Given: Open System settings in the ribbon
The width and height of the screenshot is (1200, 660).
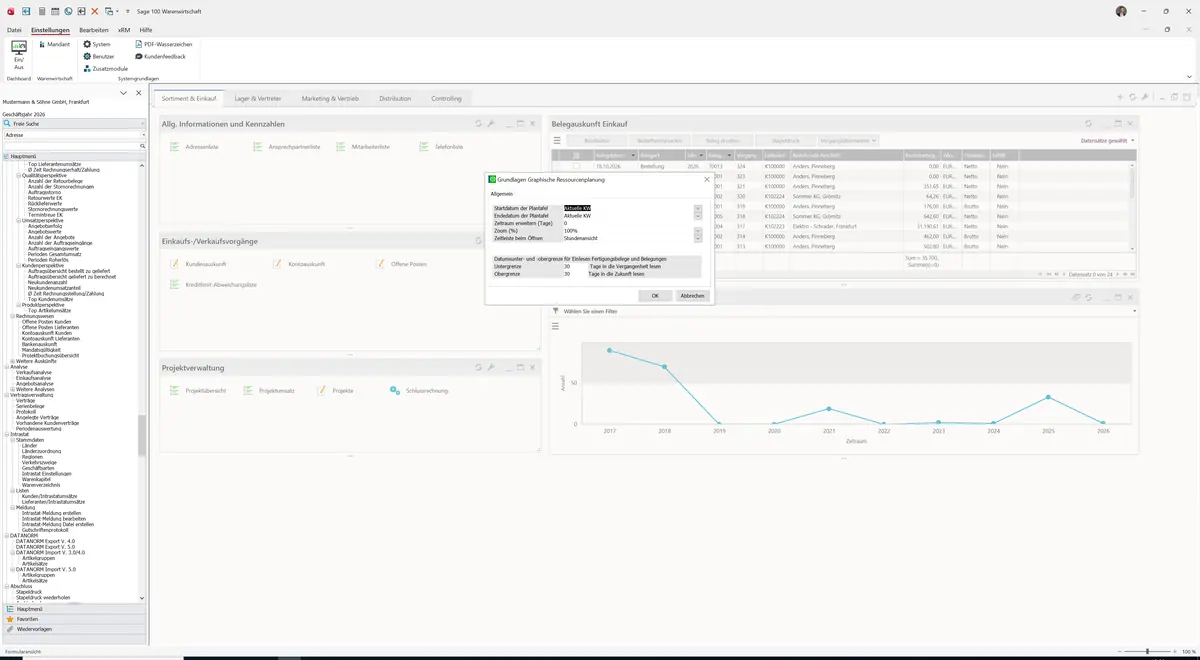Looking at the screenshot, I should 97,45.
